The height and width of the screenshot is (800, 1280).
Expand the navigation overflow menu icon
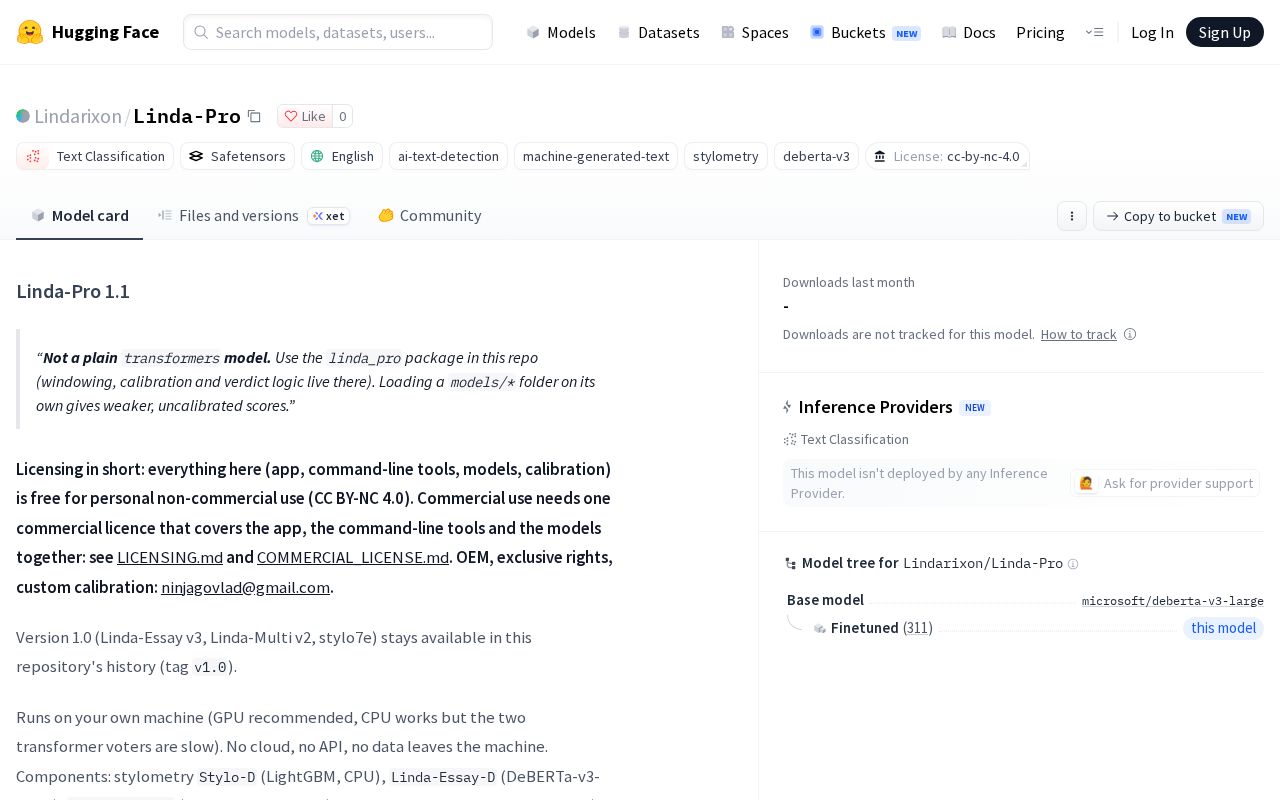click(x=1094, y=32)
